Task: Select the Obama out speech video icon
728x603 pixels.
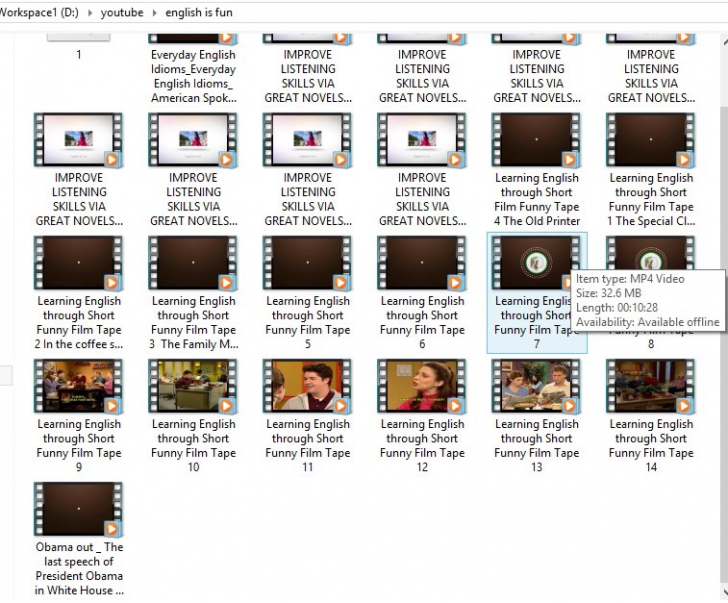Action: point(78,509)
